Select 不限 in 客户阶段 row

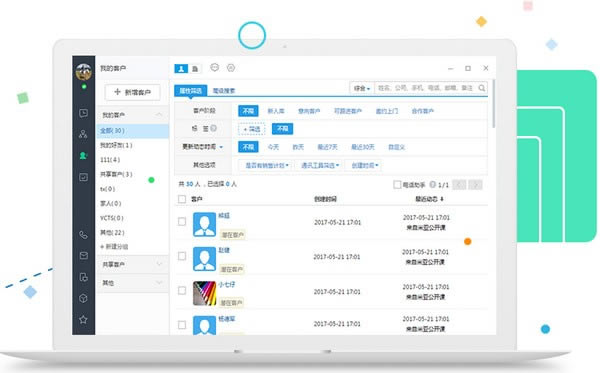tap(248, 111)
